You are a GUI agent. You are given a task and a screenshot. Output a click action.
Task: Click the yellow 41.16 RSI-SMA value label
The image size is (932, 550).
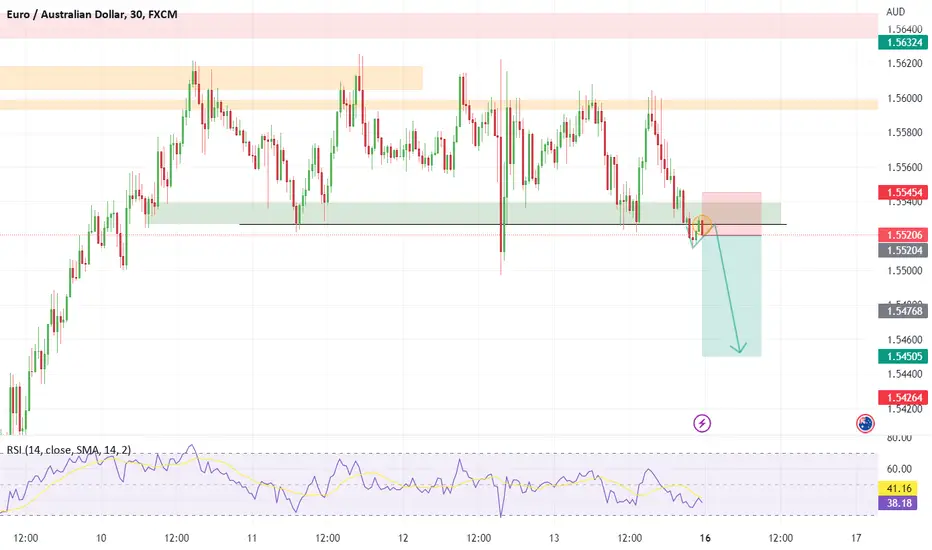point(899,488)
